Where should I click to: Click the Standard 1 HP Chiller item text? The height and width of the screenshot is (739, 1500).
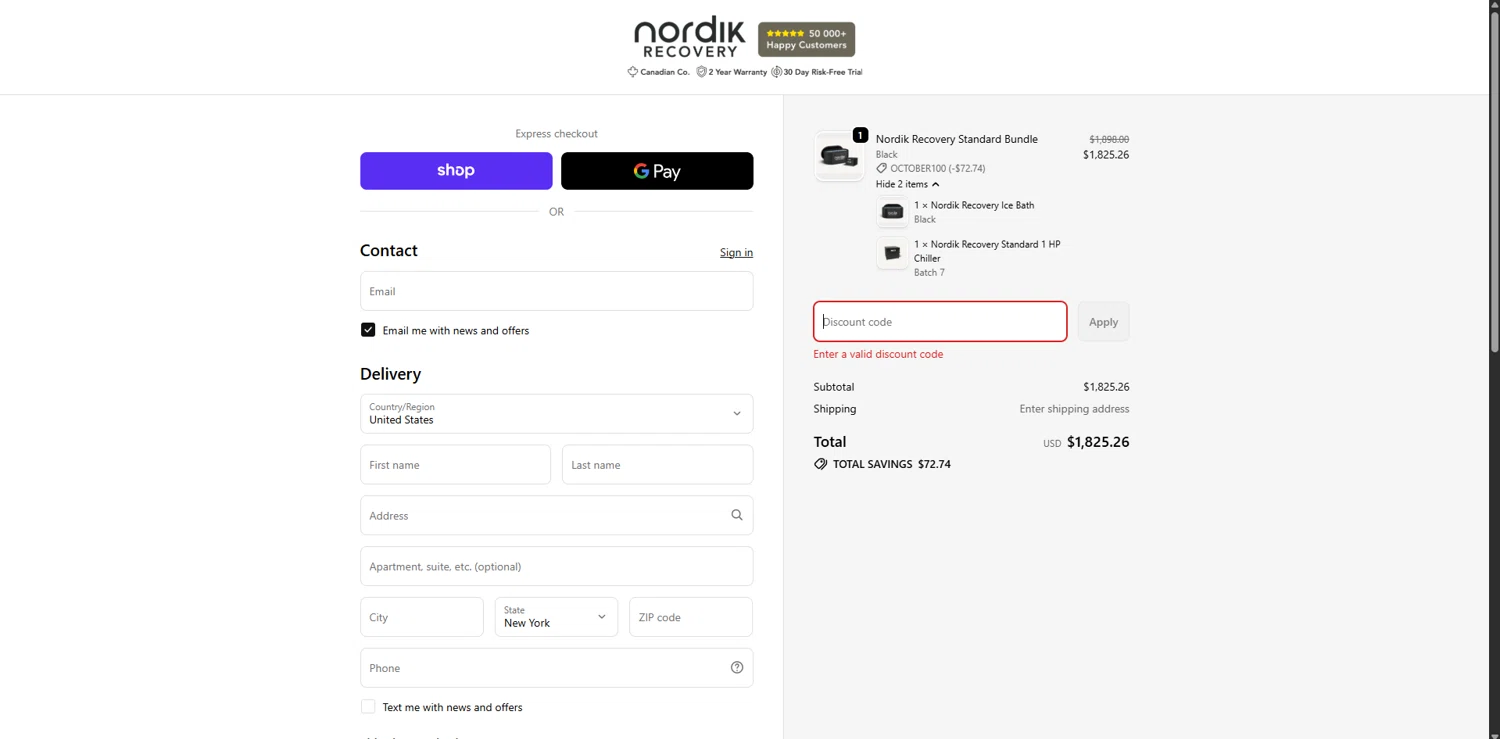[x=987, y=251]
